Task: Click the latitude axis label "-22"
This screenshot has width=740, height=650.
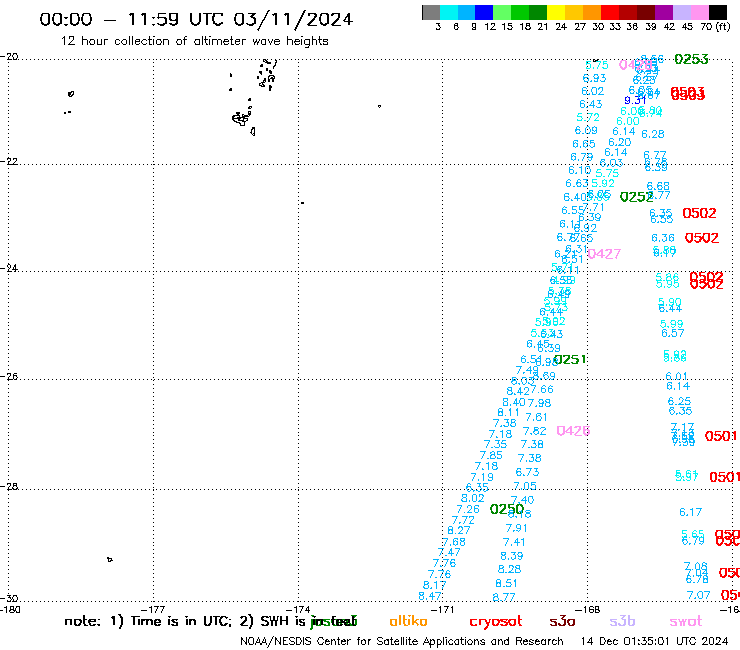Action: 9,161
